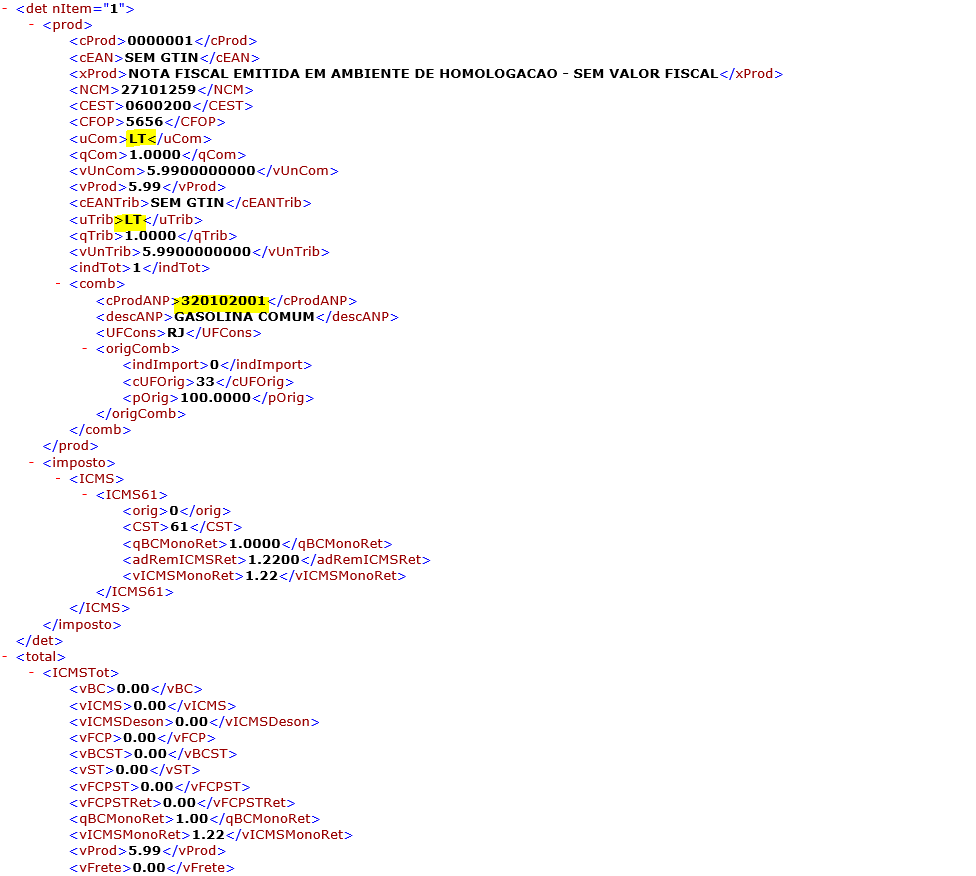Click the vFrete value 0.00
This screenshot has width=976, height=876.
[149, 868]
